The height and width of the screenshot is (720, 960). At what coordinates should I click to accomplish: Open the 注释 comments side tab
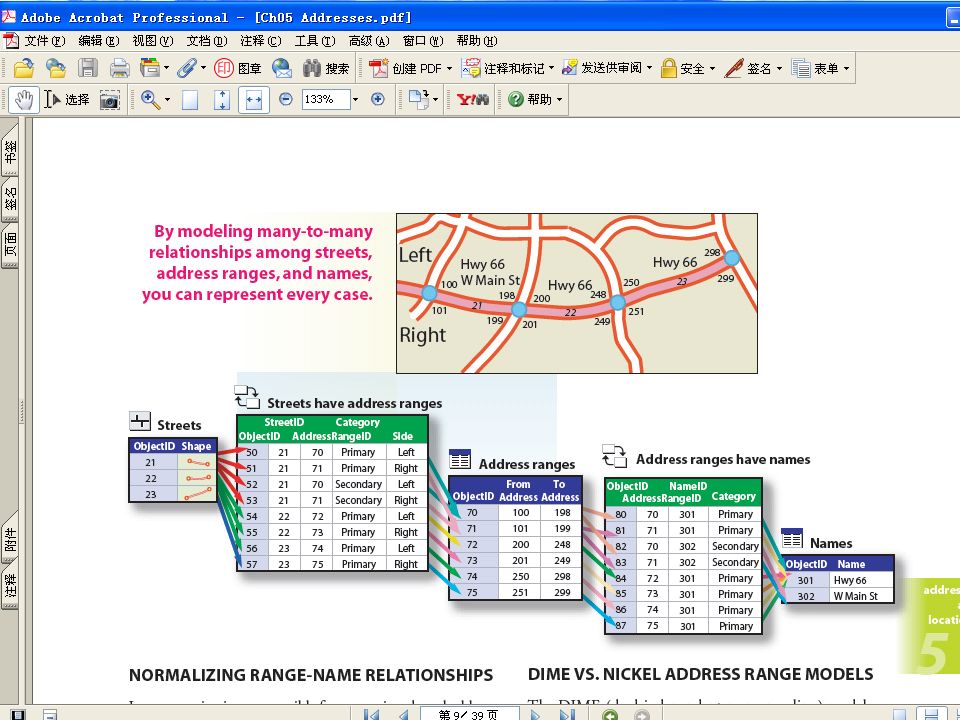tap(10, 585)
